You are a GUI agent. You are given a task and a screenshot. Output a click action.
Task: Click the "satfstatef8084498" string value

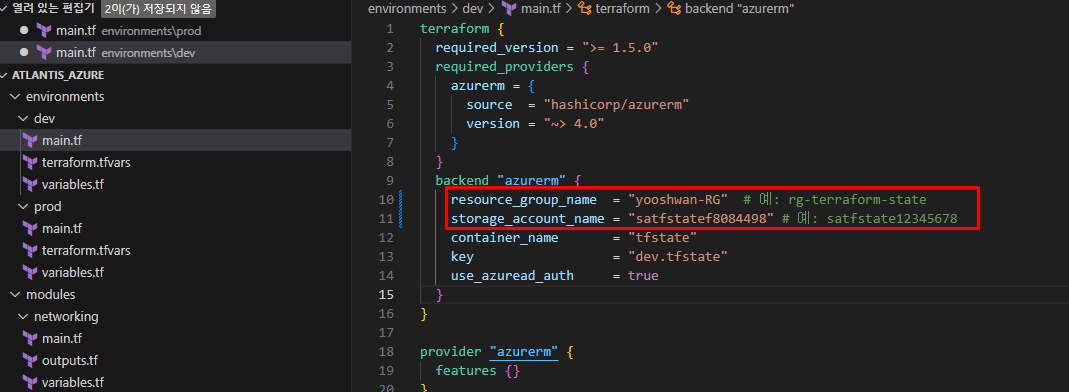(x=701, y=219)
